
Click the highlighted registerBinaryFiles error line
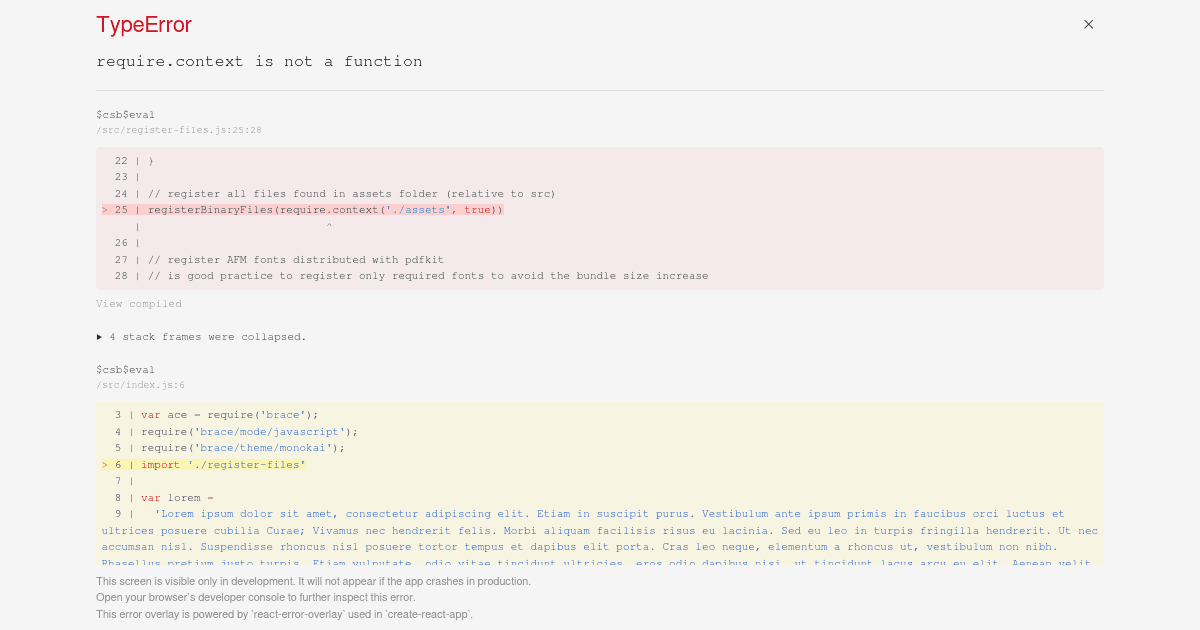click(320, 209)
